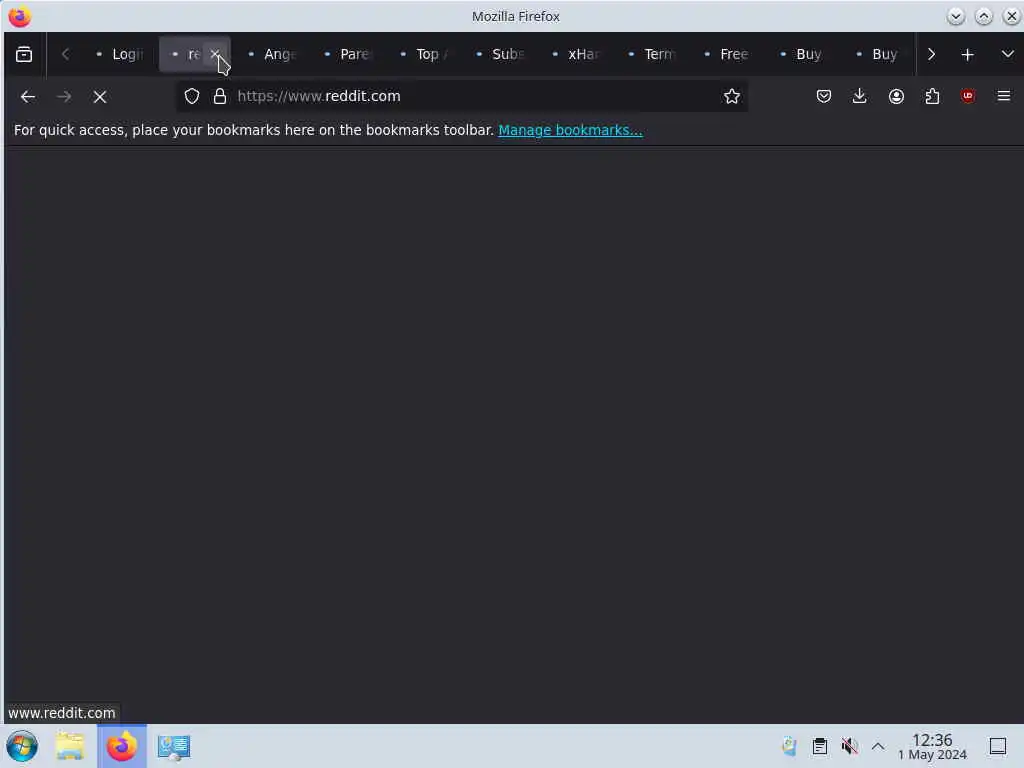The image size is (1024, 768).
Task: Open the Start menu on the taskbar
Action: click(22, 746)
